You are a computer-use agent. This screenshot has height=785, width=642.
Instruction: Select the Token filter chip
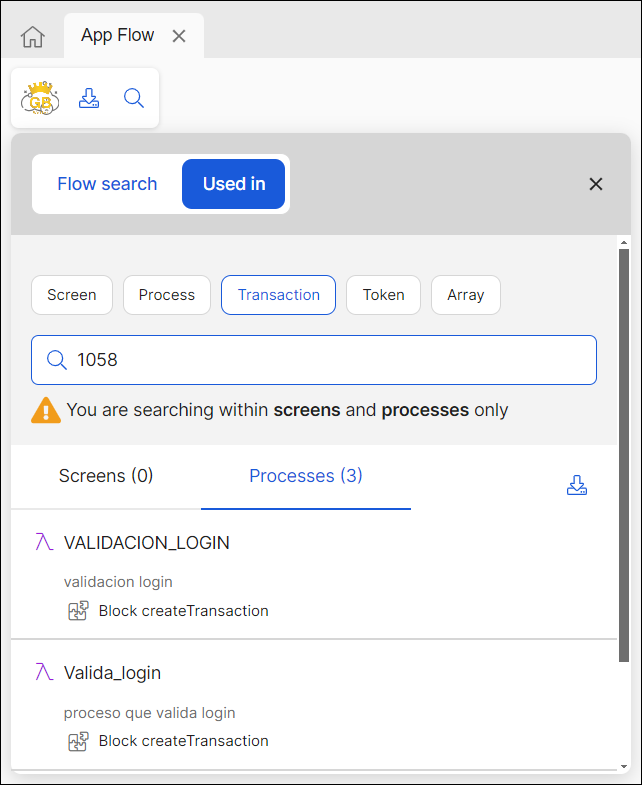[x=383, y=295]
